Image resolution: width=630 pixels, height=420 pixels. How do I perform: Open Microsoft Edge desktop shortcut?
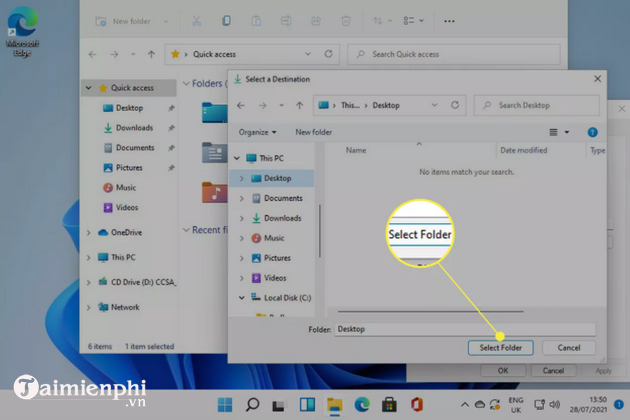coord(22,31)
